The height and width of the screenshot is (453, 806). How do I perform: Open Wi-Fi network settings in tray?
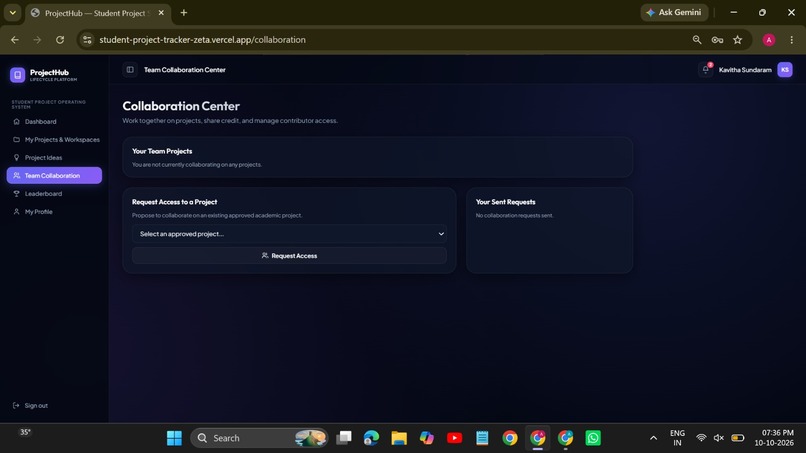tap(701, 438)
